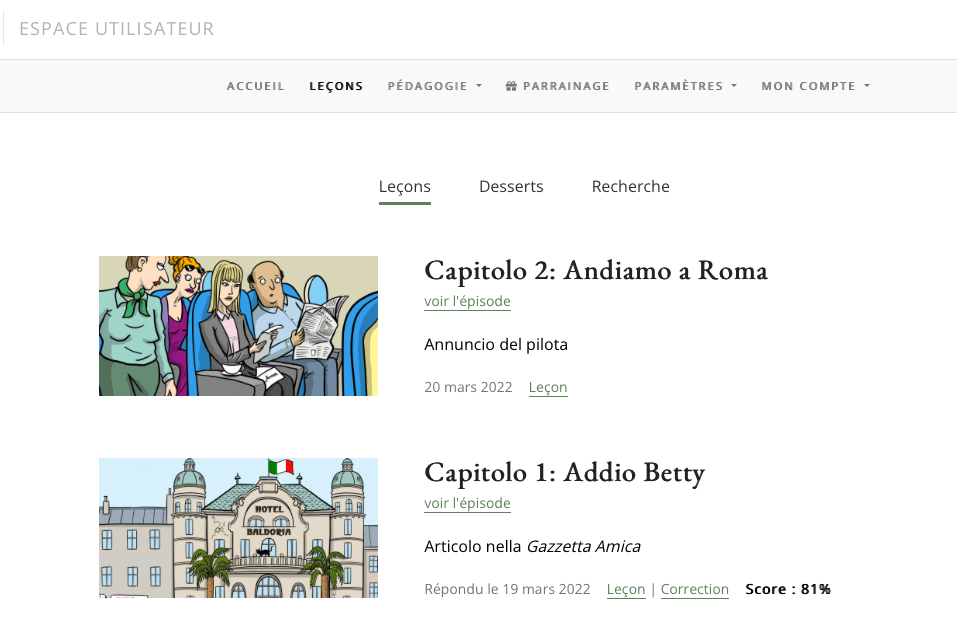Click the Score: 81% label
Screen dimensions: 957x630
tap(787, 590)
